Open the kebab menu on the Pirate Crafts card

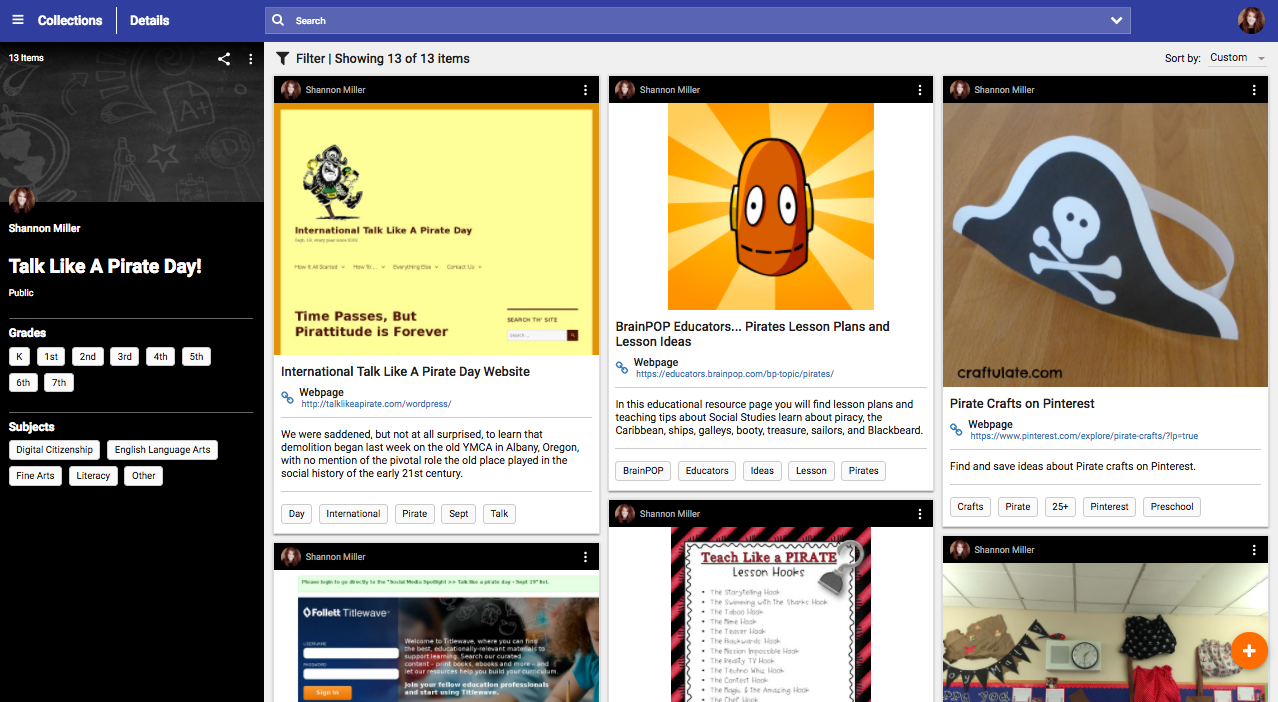[x=1254, y=89]
